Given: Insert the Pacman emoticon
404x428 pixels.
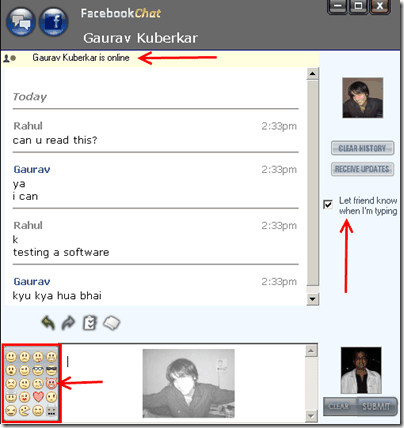Looking at the screenshot, I should point(24,410).
